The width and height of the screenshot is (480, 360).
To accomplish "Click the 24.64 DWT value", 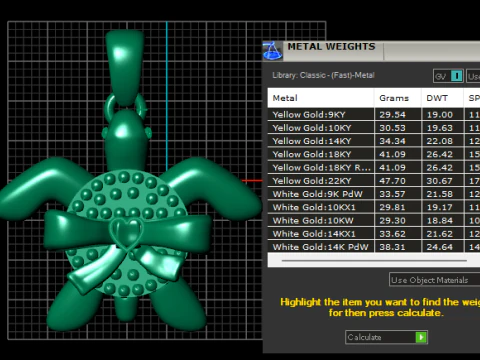I will [440, 247].
